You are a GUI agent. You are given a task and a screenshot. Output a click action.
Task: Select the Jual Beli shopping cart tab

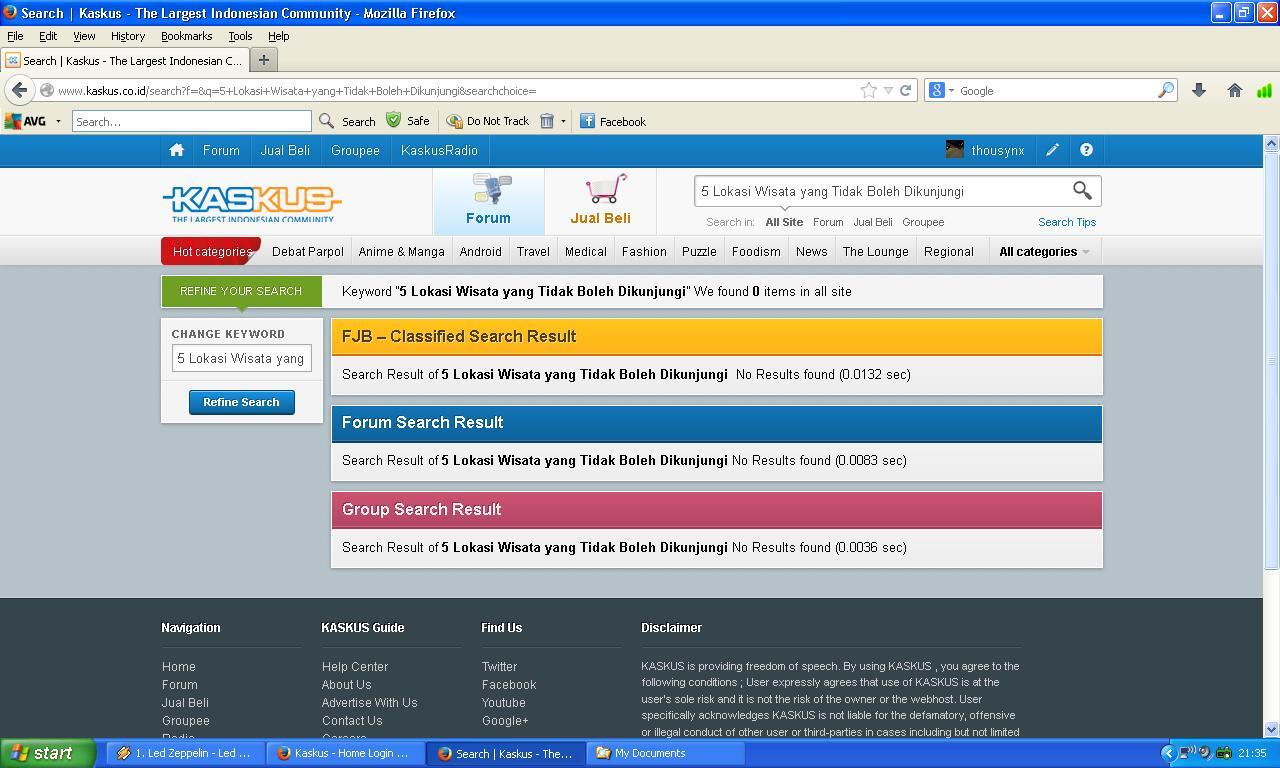click(x=600, y=200)
